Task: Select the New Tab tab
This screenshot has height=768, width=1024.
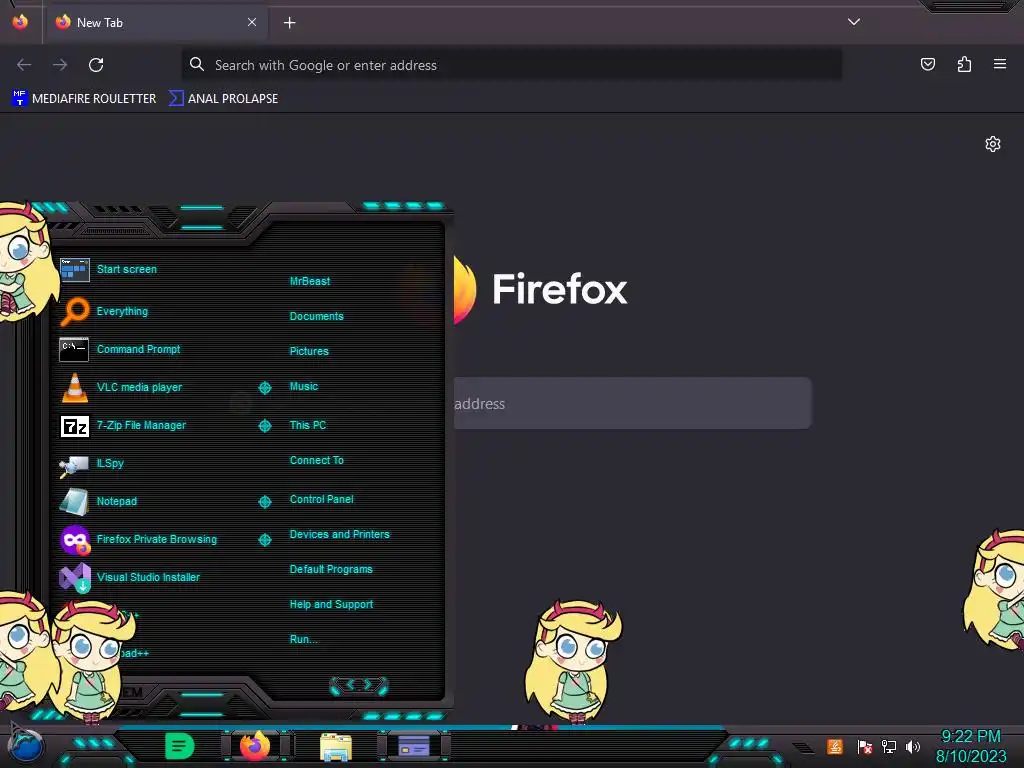Action: (x=156, y=23)
